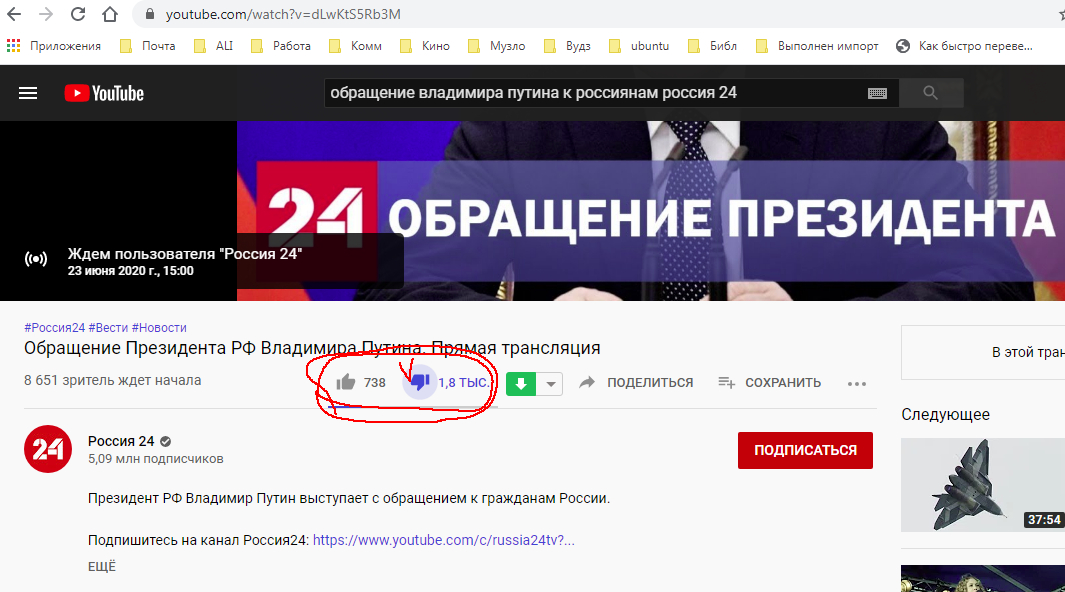The height and width of the screenshot is (592, 1065).
Task: Open the russia24tv channel URL link
Action: 444,540
